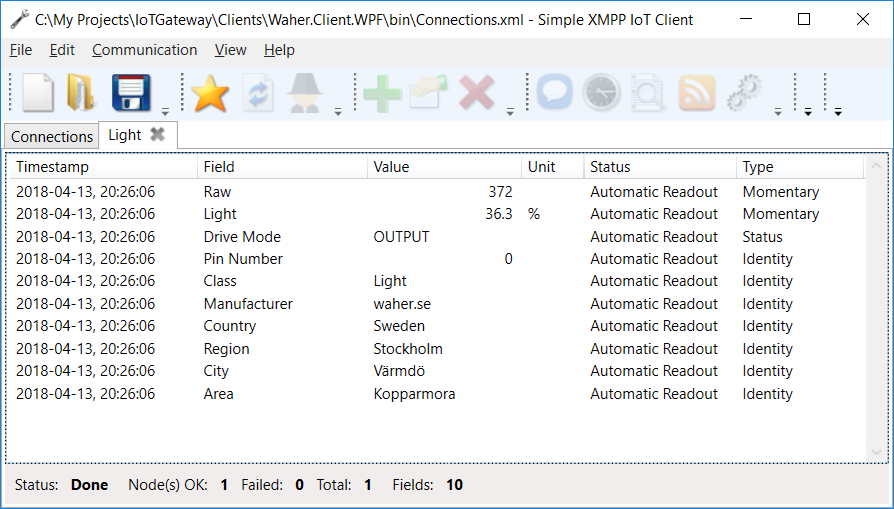Select the Manufacturer row in the list
This screenshot has height=509, width=894.
pos(248,304)
